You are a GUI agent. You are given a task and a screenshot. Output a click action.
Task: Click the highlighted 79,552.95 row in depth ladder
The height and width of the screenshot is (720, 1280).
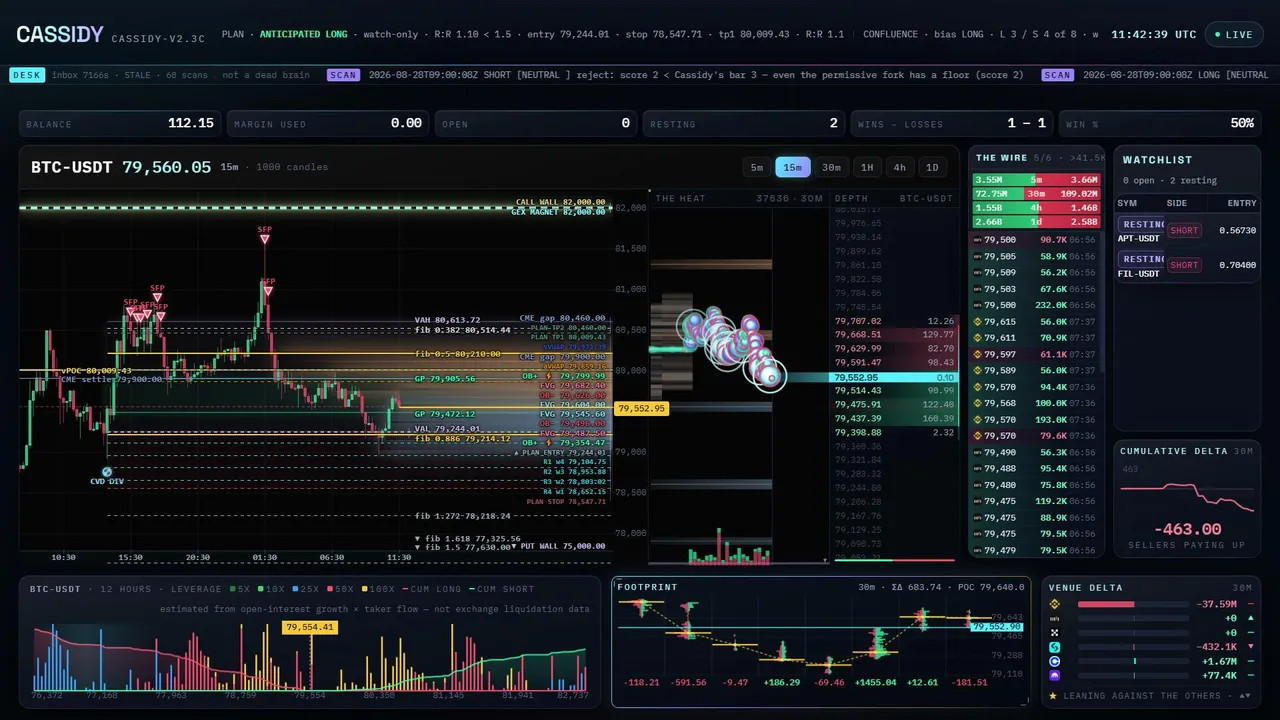[895, 377]
